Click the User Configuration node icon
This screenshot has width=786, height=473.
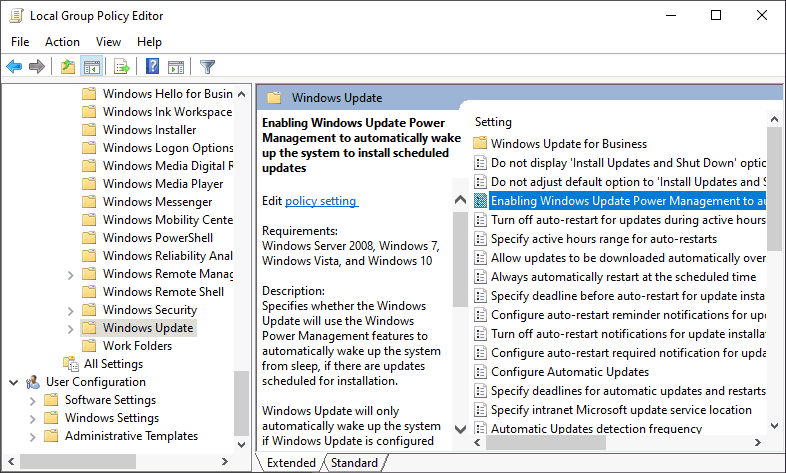click(x=33, y=382)
